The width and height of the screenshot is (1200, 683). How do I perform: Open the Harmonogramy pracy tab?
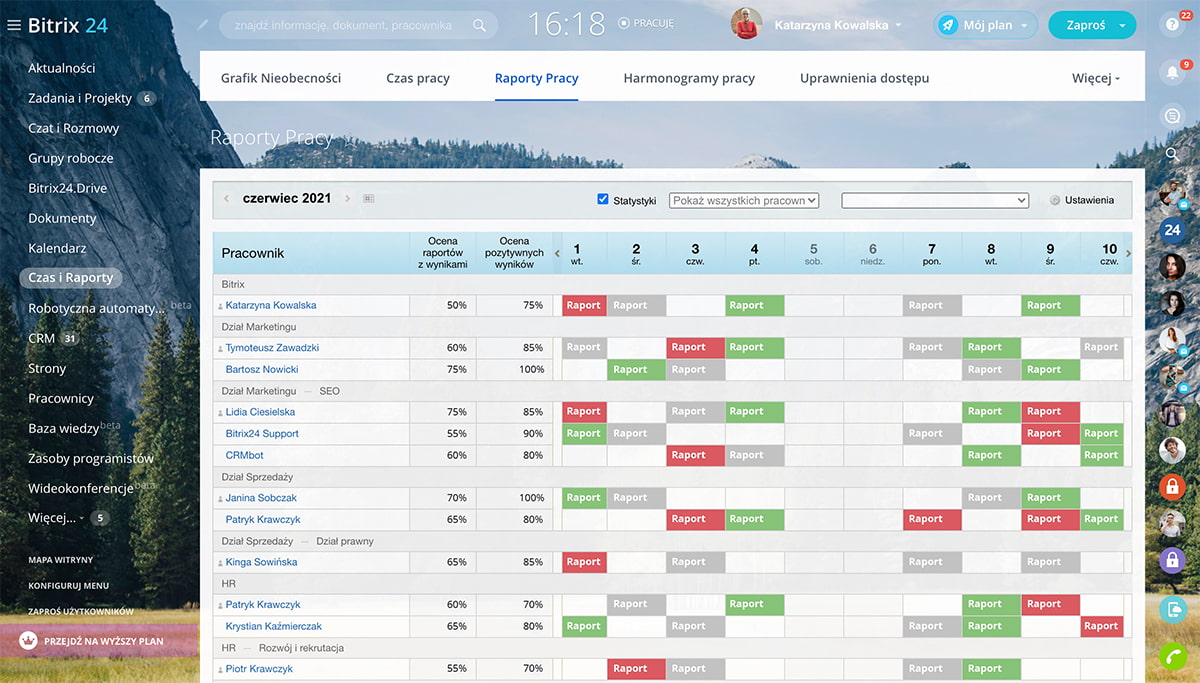click(689, 78)
